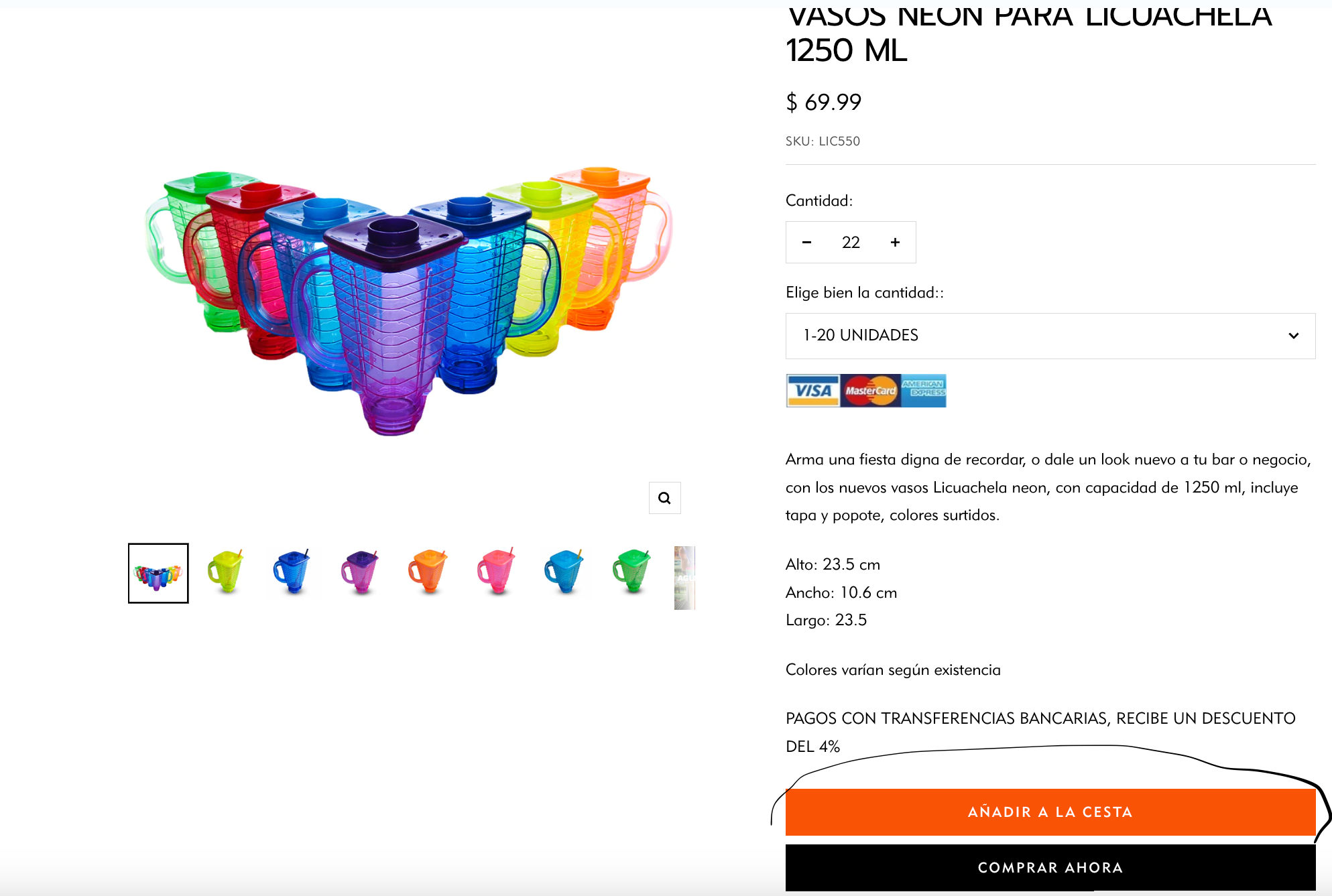
Task: Select the yellow-green cup thumbnail
Action: [226, 574]
